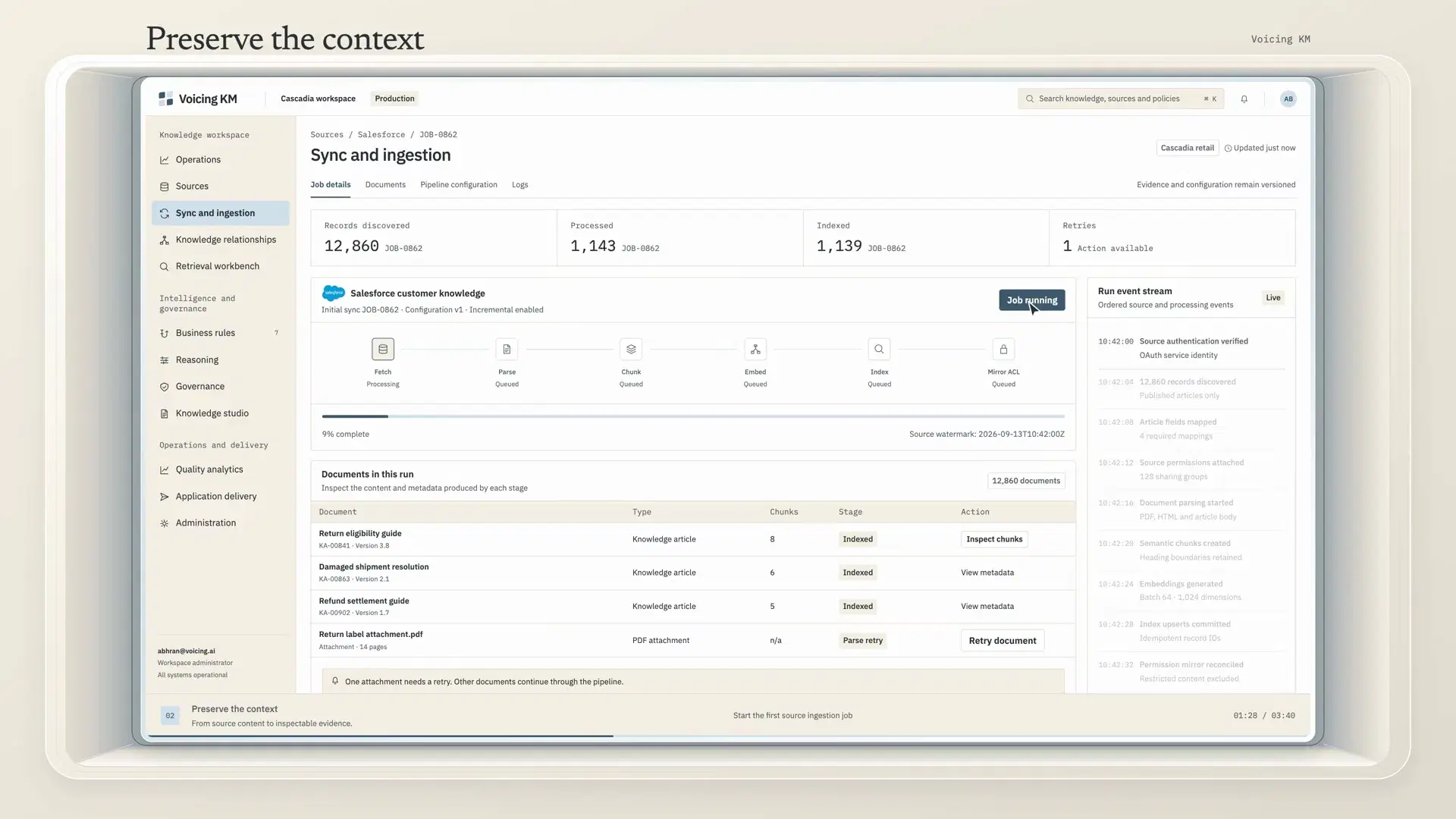Open the notifications bell icon
This screenshot has height=819, width=1456.
point(1244,99)
